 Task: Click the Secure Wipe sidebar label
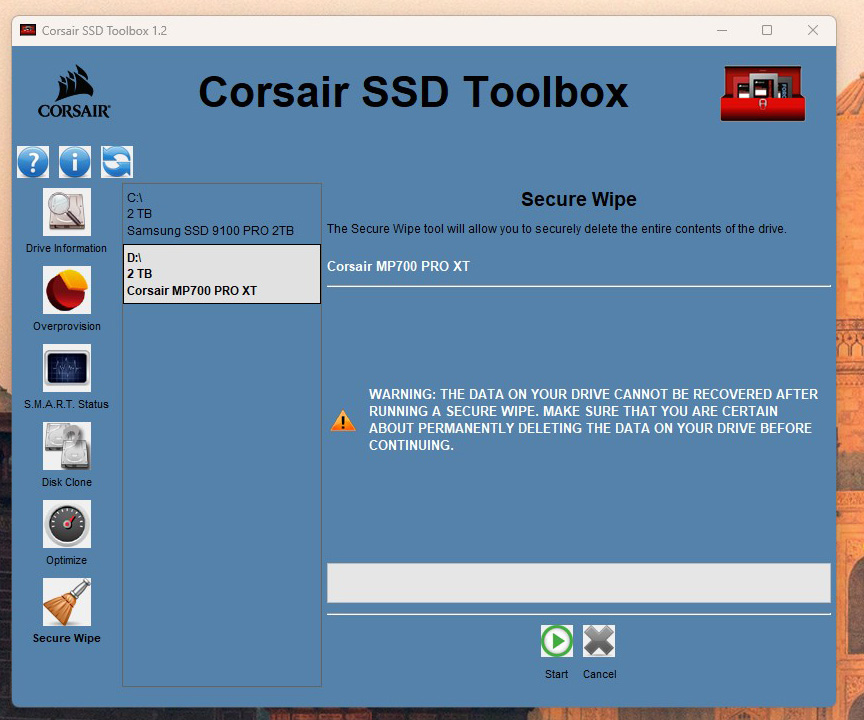[x=67, y=638]
